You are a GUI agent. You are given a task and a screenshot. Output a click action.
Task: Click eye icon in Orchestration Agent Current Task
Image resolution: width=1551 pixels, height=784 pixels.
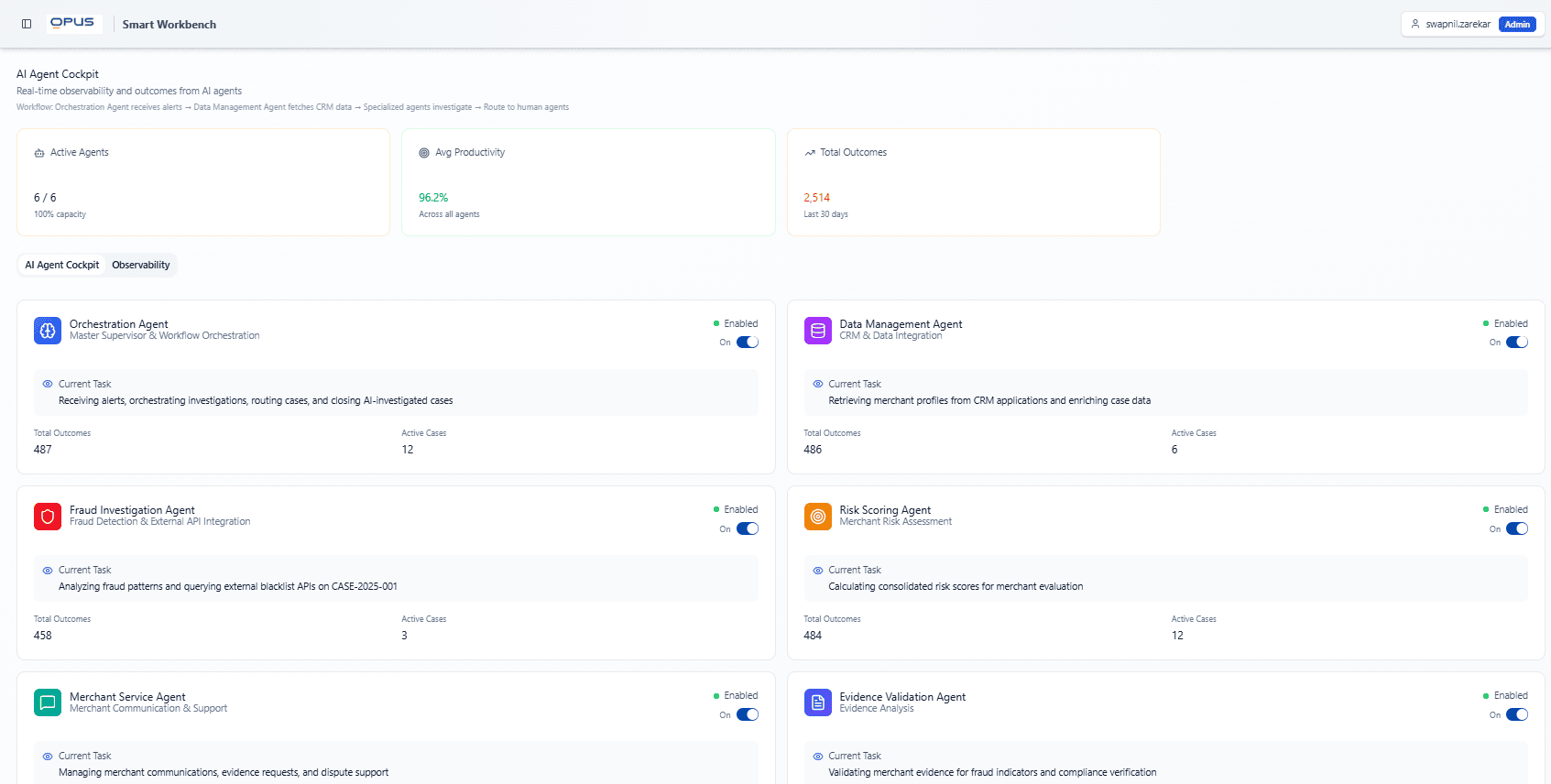click(48, 385)
